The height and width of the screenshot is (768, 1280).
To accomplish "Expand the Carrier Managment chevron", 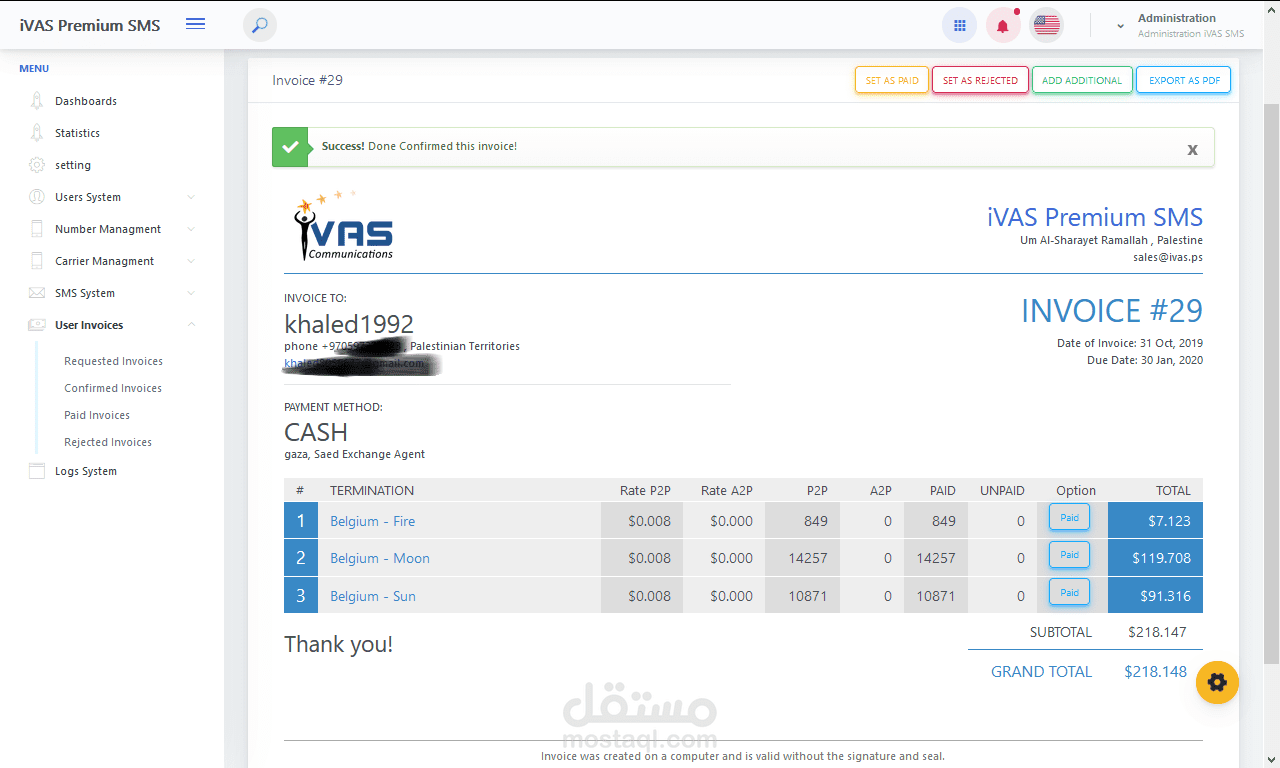I will tap(191, 261).
